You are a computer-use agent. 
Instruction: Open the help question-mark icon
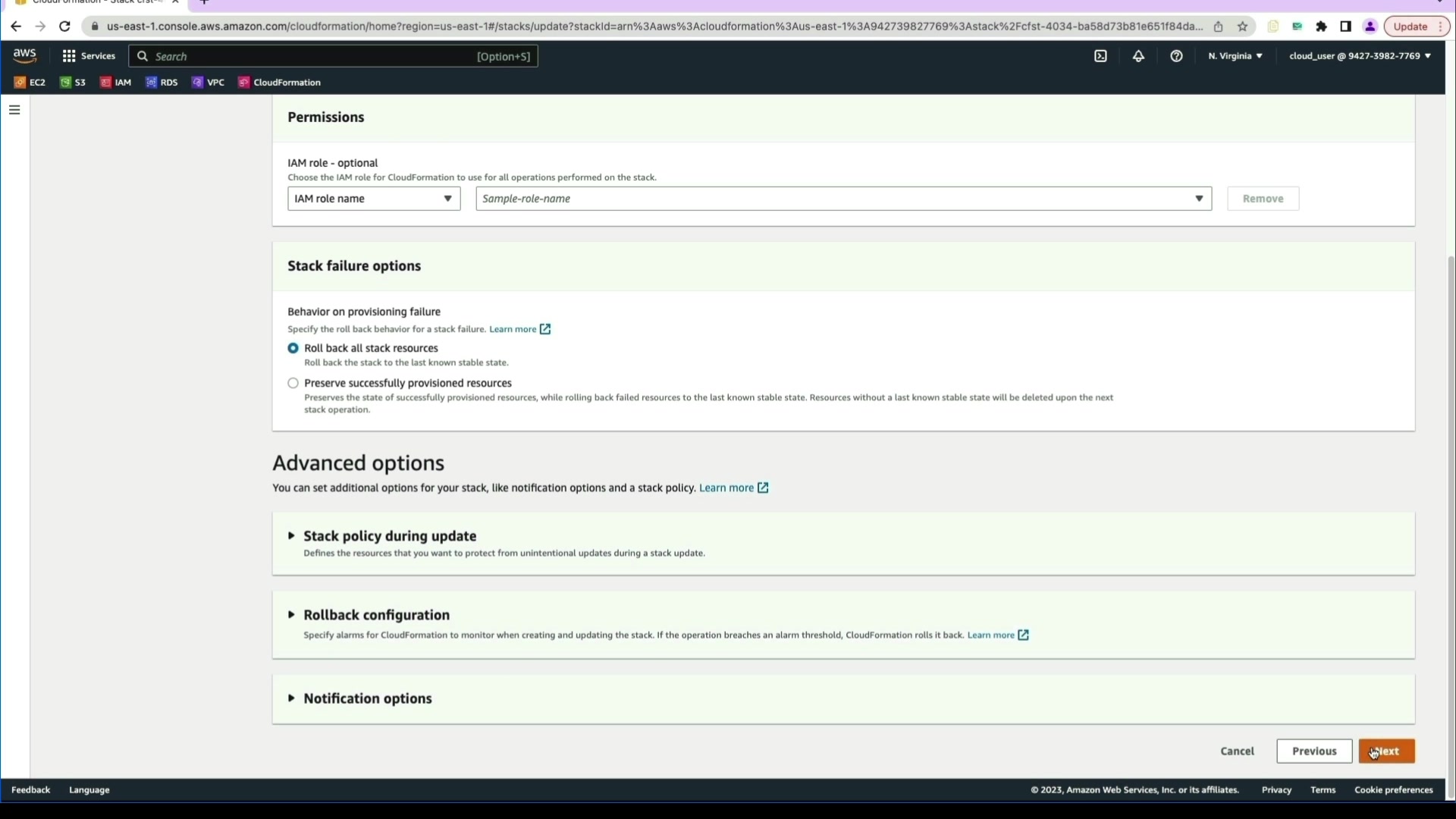point(1176,56)
